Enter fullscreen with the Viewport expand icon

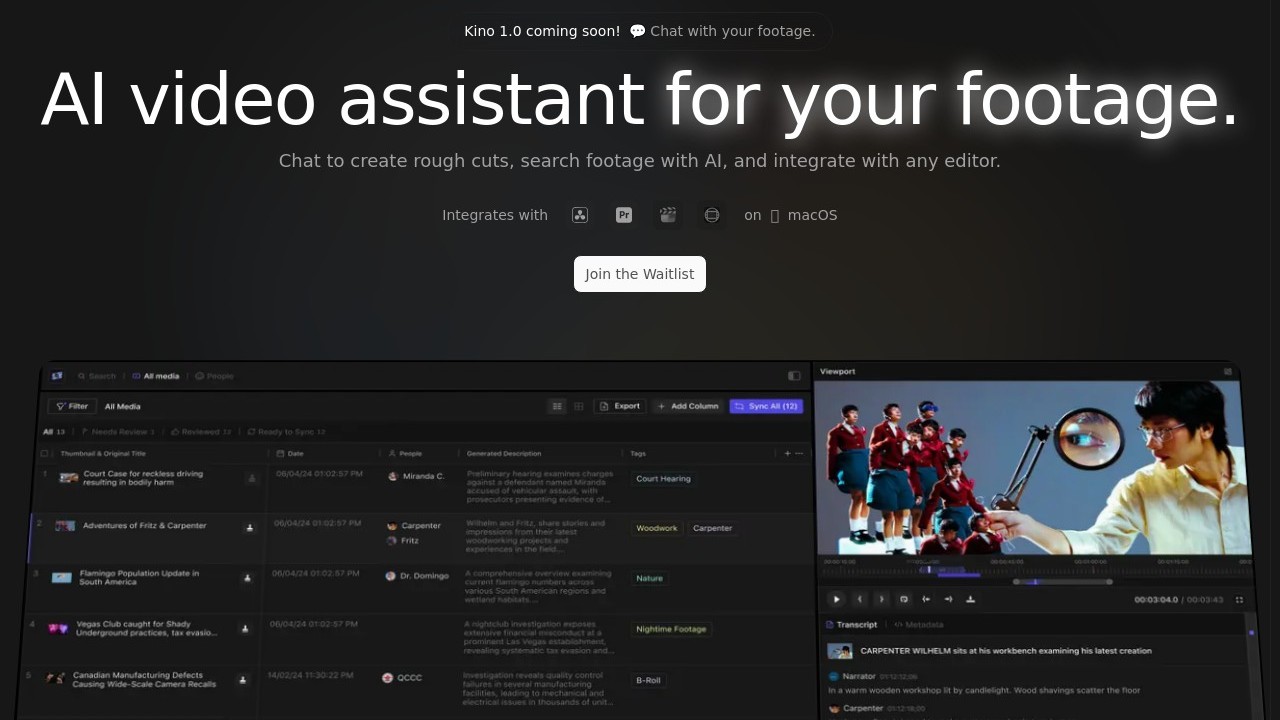[x=1239, y=600]
